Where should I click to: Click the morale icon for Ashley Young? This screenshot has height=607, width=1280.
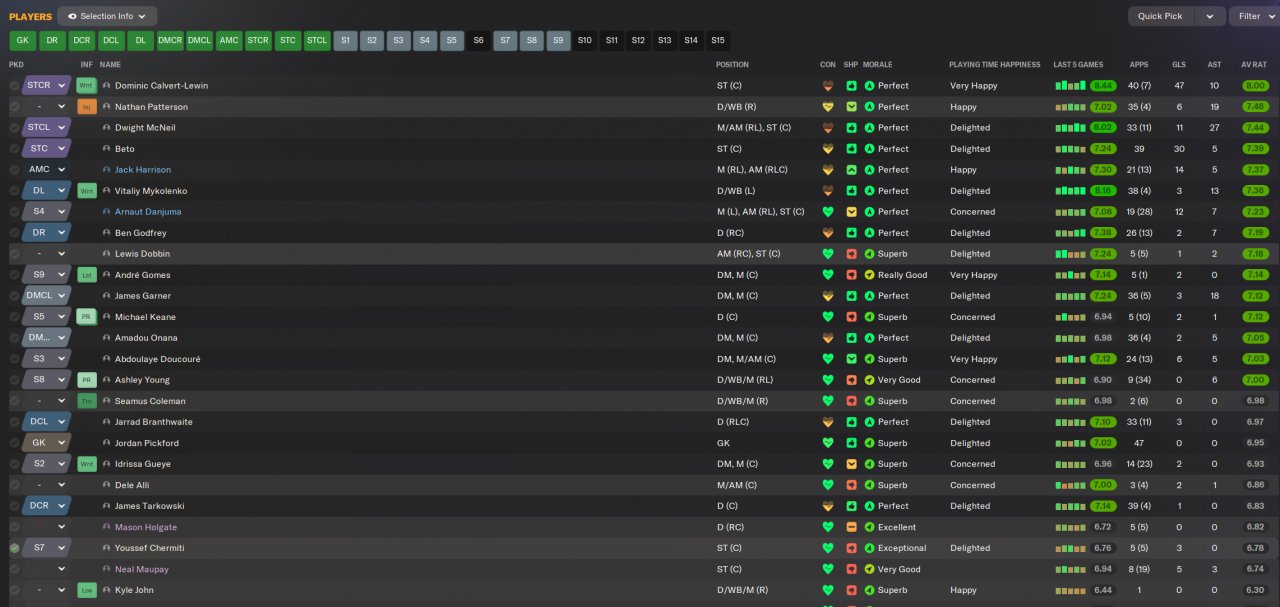coord(870,379)
